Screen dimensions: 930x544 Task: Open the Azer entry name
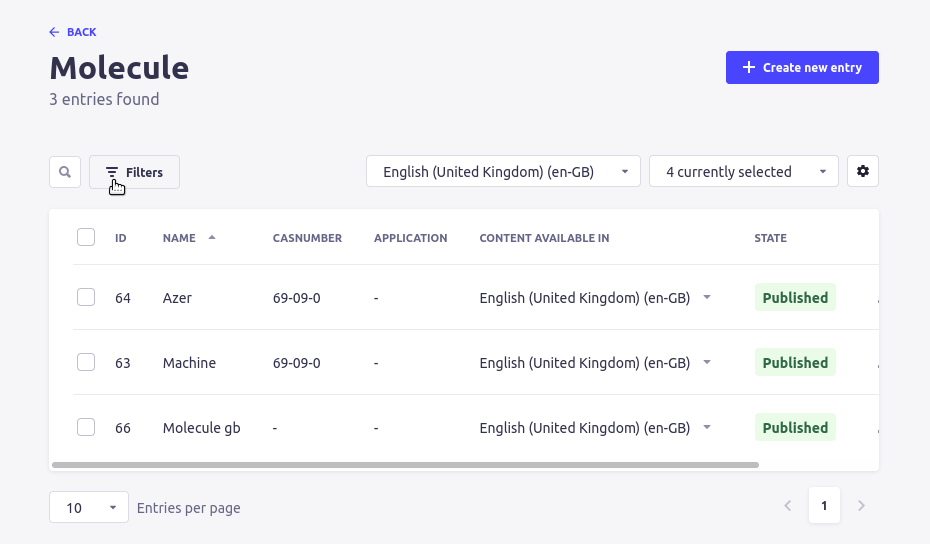177,298
